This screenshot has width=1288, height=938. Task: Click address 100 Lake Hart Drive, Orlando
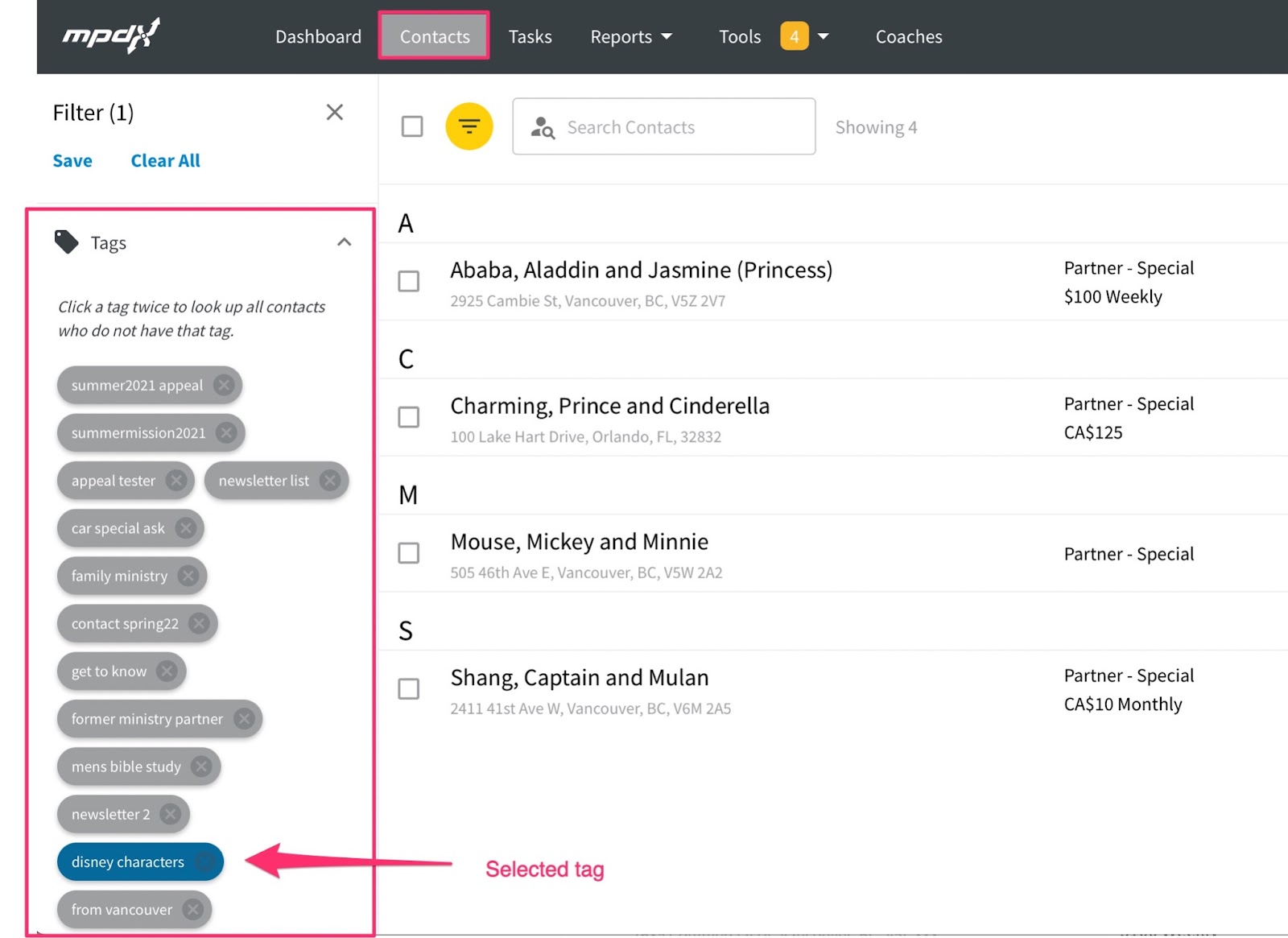585,437
